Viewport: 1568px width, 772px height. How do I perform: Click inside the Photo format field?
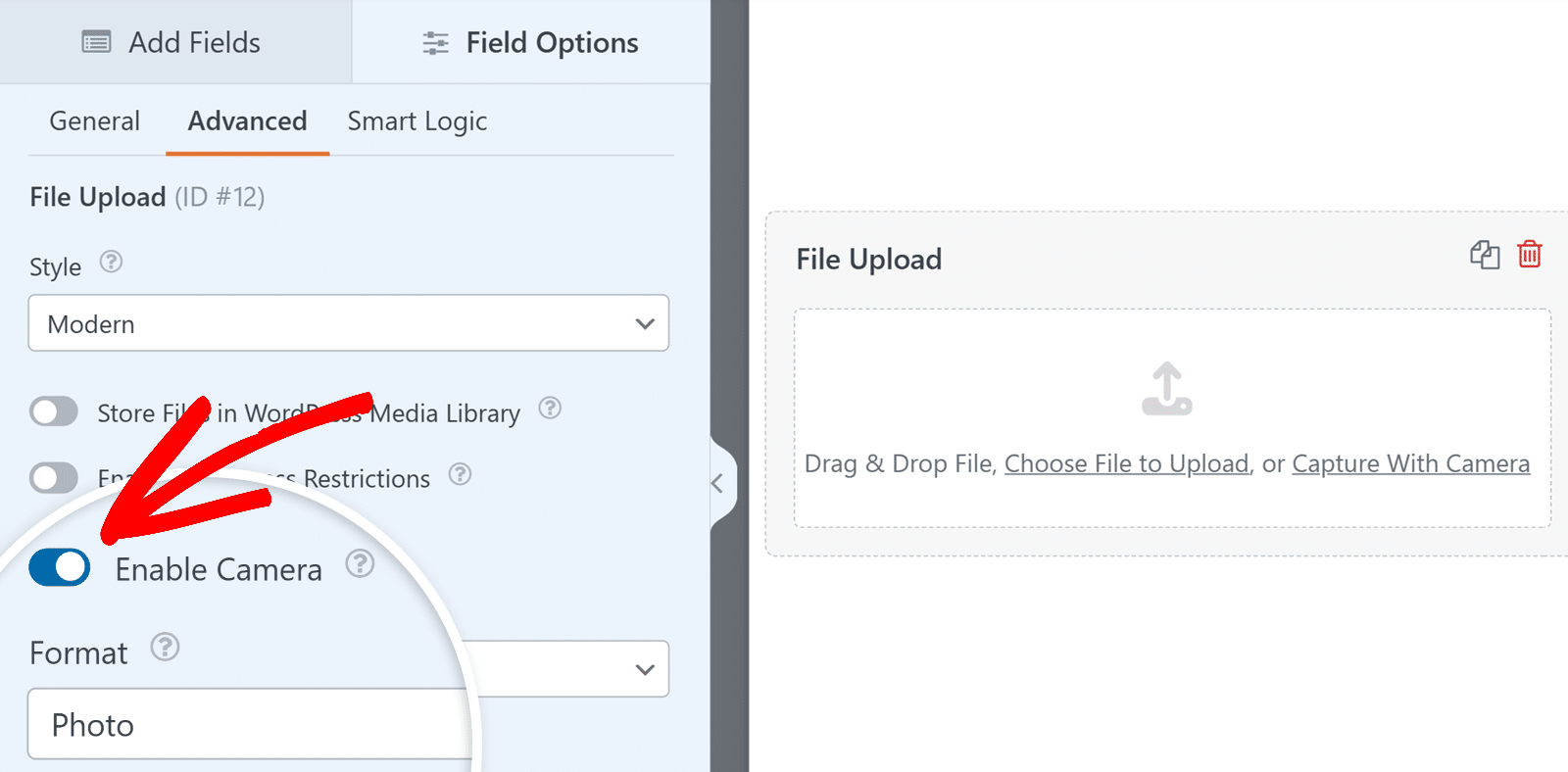[x=245, y=724]
